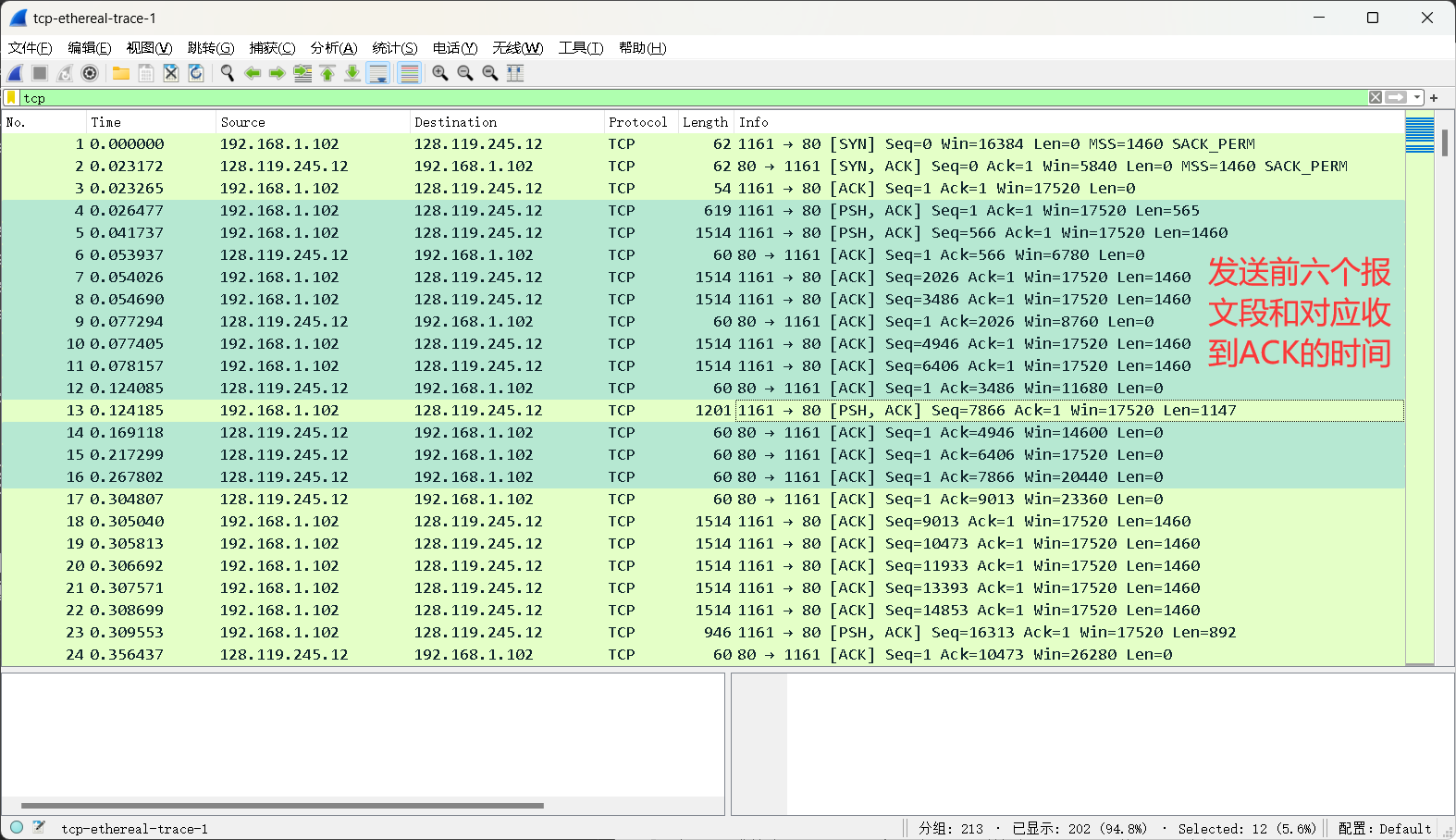Jump to the first packet icon
The height and width of the screenshot is (840, 1456).
pyautogui.click(x=327, y=73)
